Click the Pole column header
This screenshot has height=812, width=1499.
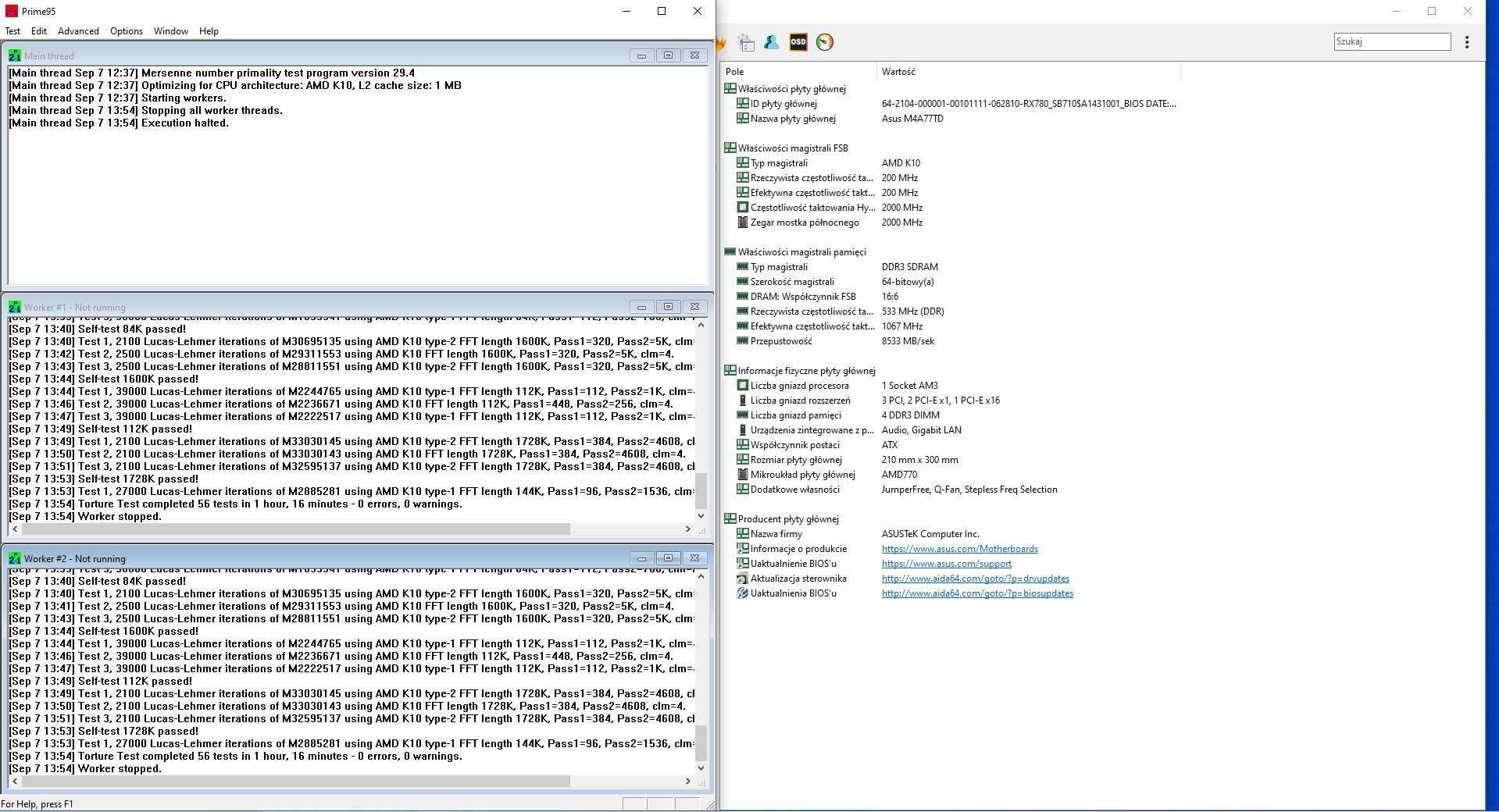coord(798,71)
